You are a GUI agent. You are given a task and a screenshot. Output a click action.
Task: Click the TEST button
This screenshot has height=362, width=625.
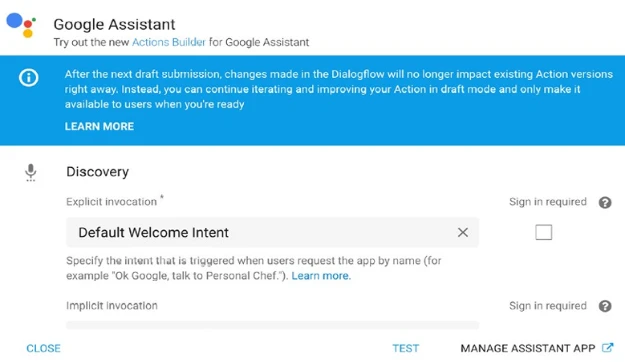[405, 348]
